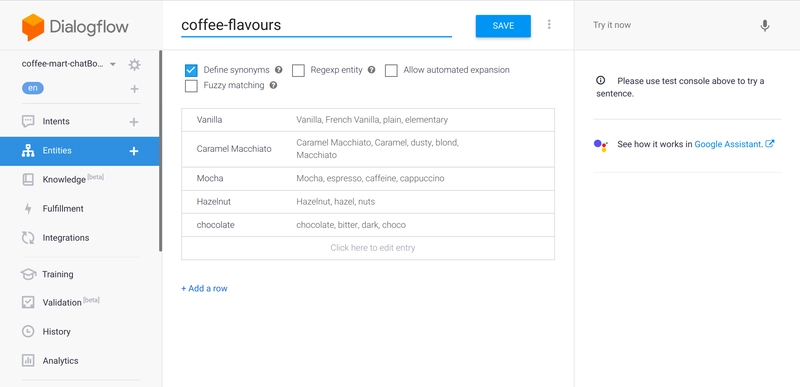The width and height of the screenshot is (800, 387).
Task: Click the coffee-flavours entity name field
Action: 316,25
